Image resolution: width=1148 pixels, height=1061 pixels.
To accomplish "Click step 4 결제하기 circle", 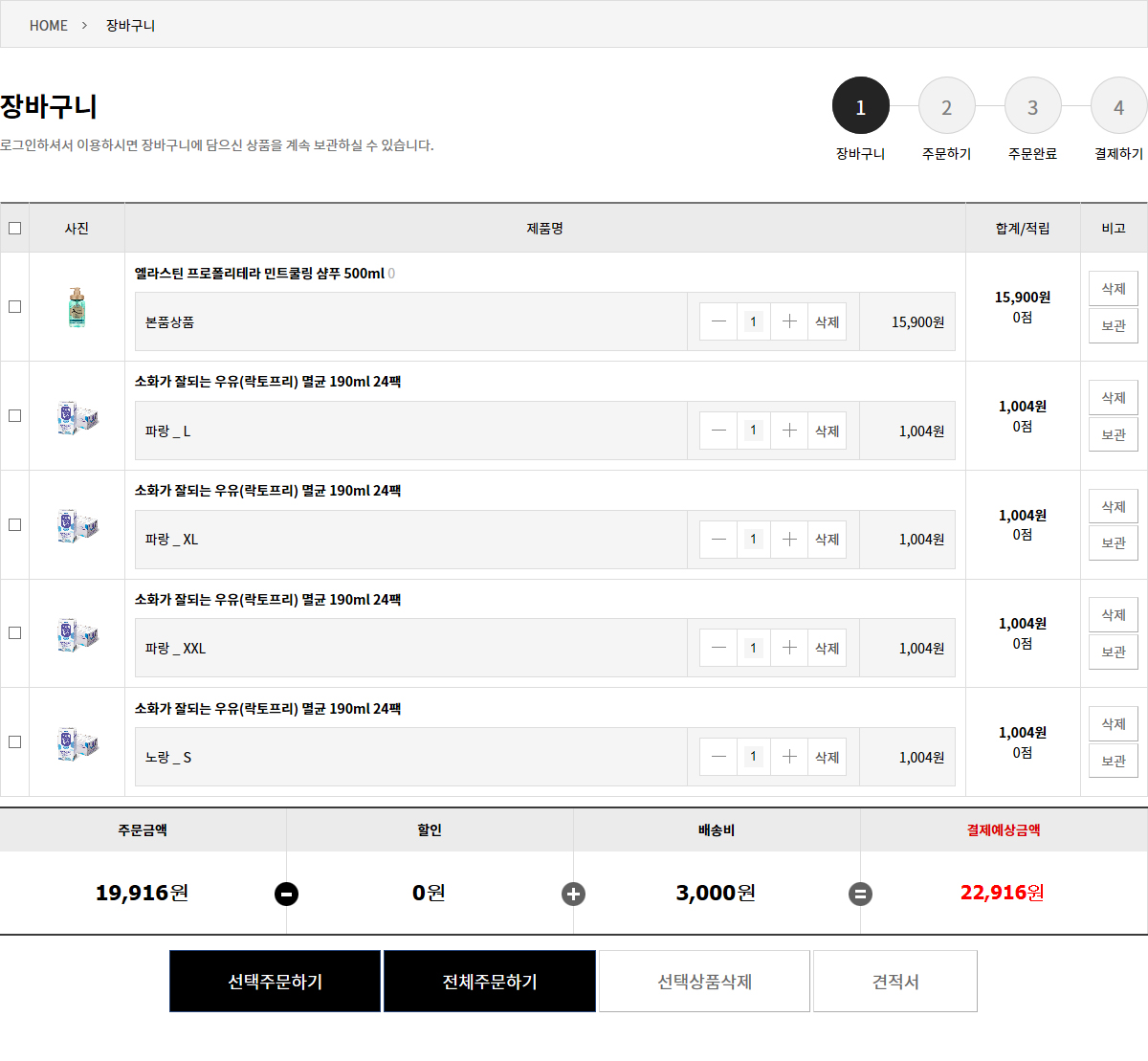I will click(1118, 106).
